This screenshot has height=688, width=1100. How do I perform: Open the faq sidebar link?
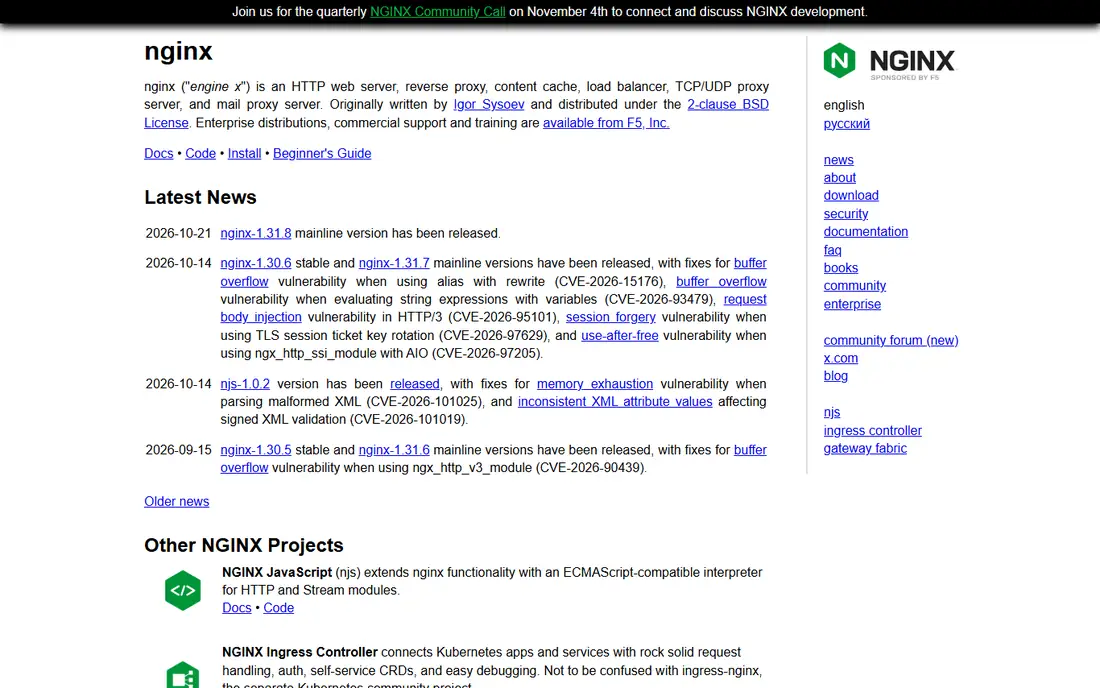pos(832,250)
